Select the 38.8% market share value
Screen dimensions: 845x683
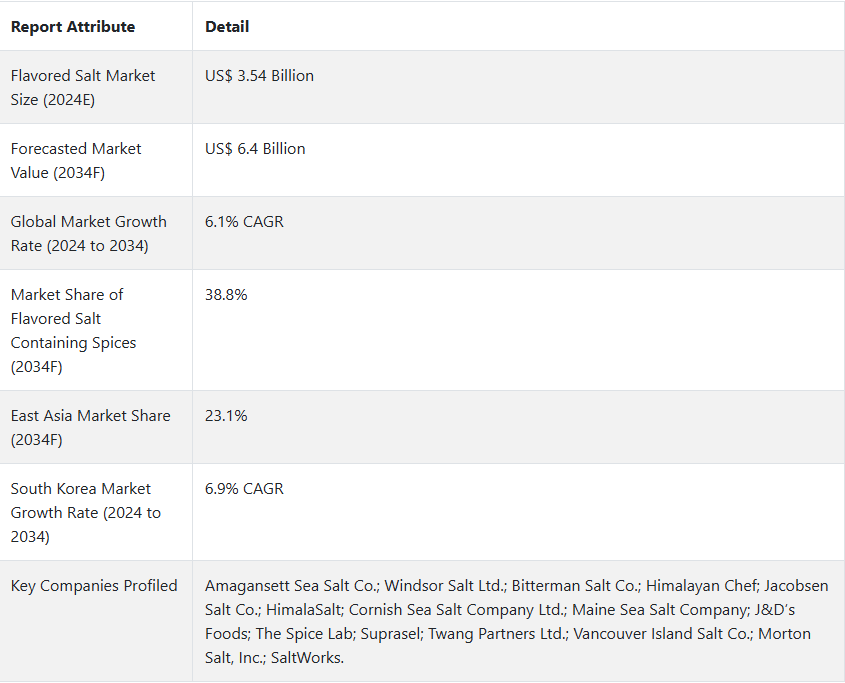coord(226,295)
